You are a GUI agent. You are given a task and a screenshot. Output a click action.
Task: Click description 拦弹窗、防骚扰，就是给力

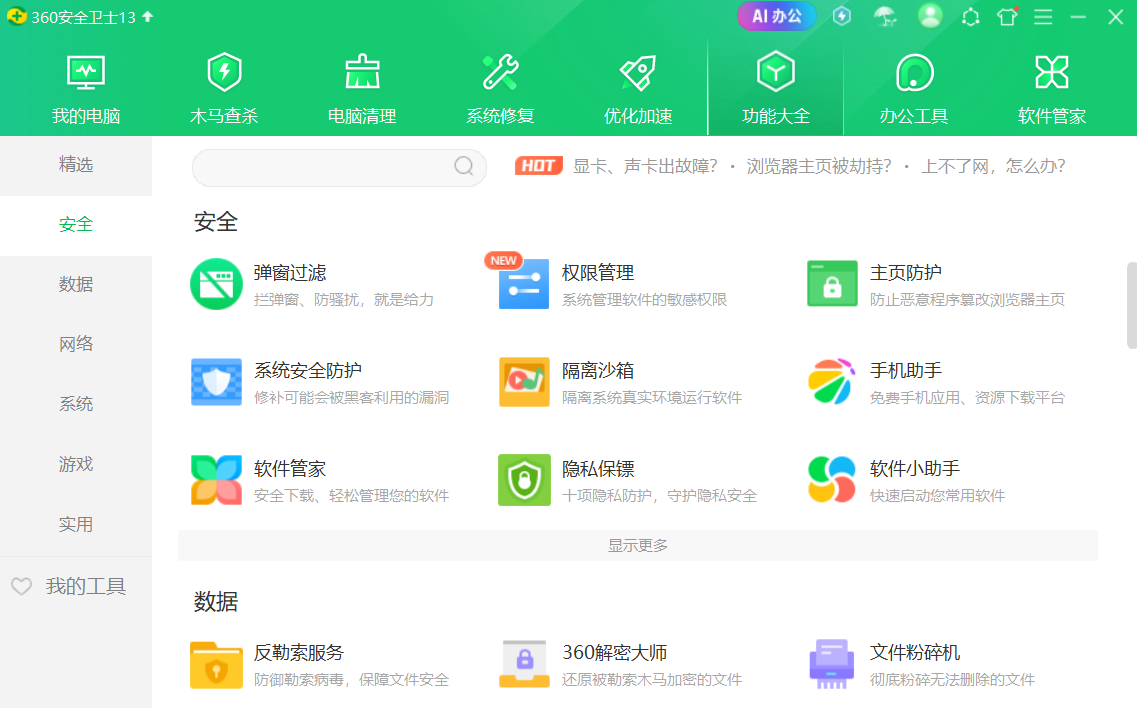click(x=344, y=300)
